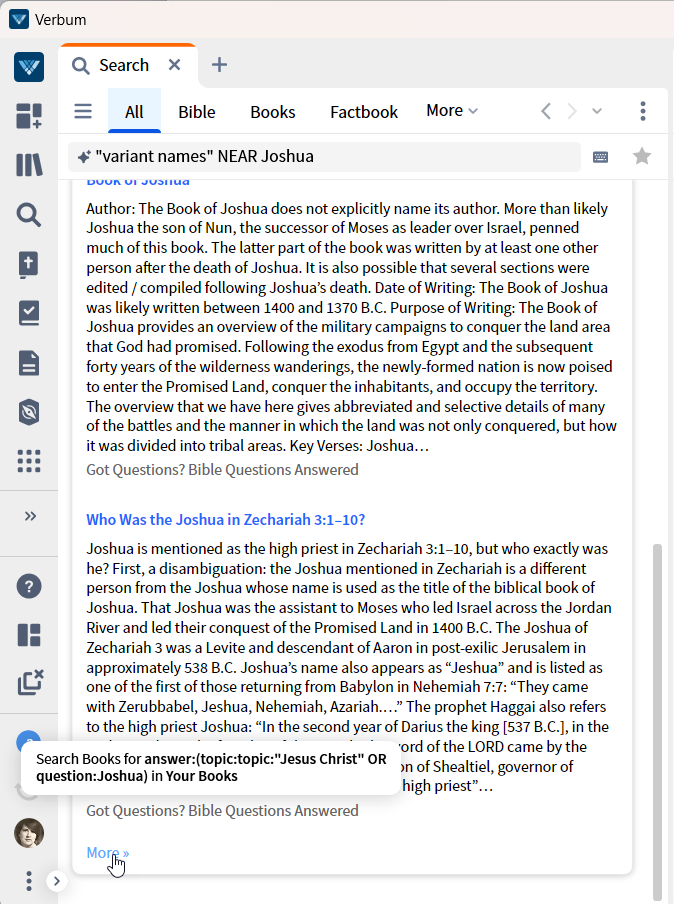Click the close all panels icon
The height and width of the screenshot is (904, 674).
31,683
